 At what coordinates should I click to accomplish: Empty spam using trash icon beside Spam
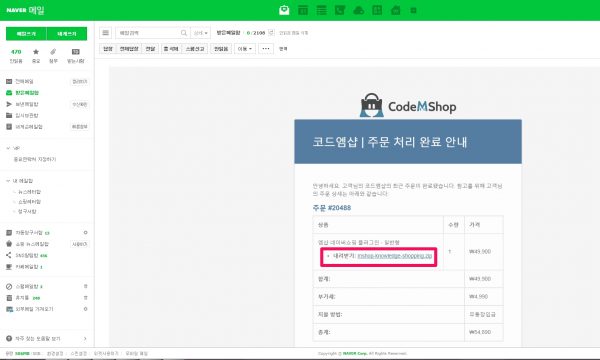point(85,286)
